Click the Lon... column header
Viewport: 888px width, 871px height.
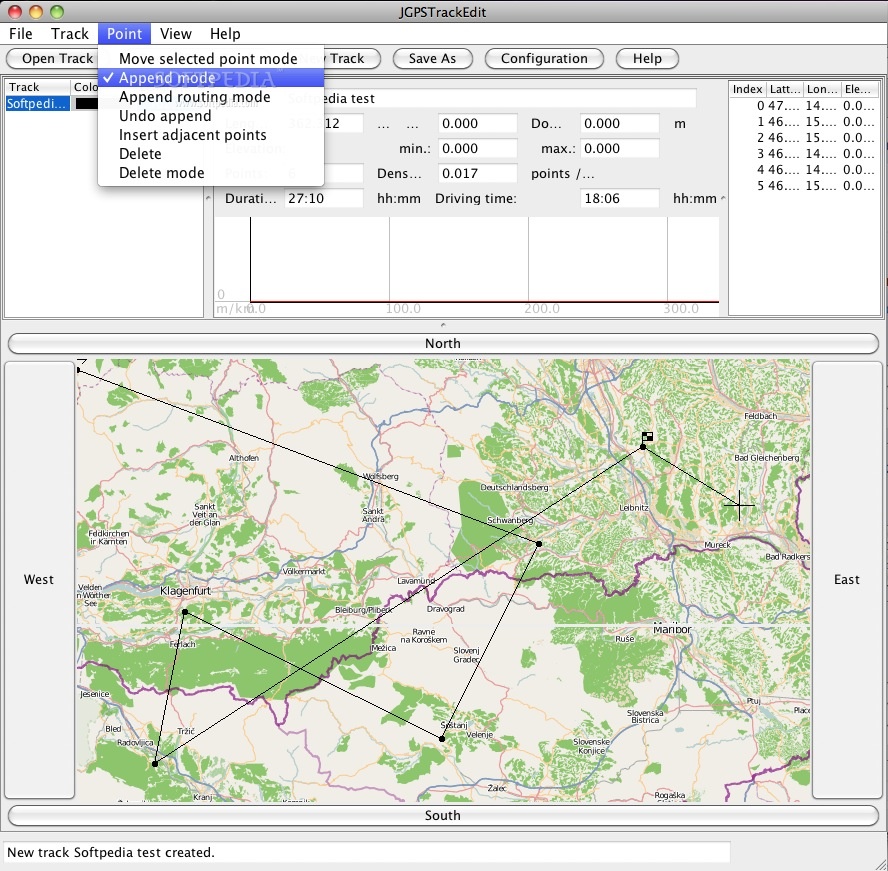pyautogui.click(x=822, y=89)
